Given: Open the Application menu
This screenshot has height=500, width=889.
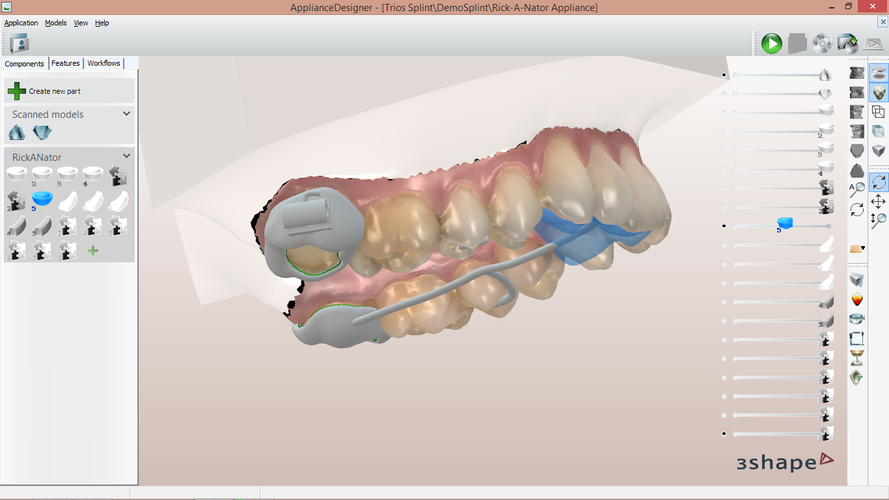Looking at the screenshot, I should click(x=21, y=23).
